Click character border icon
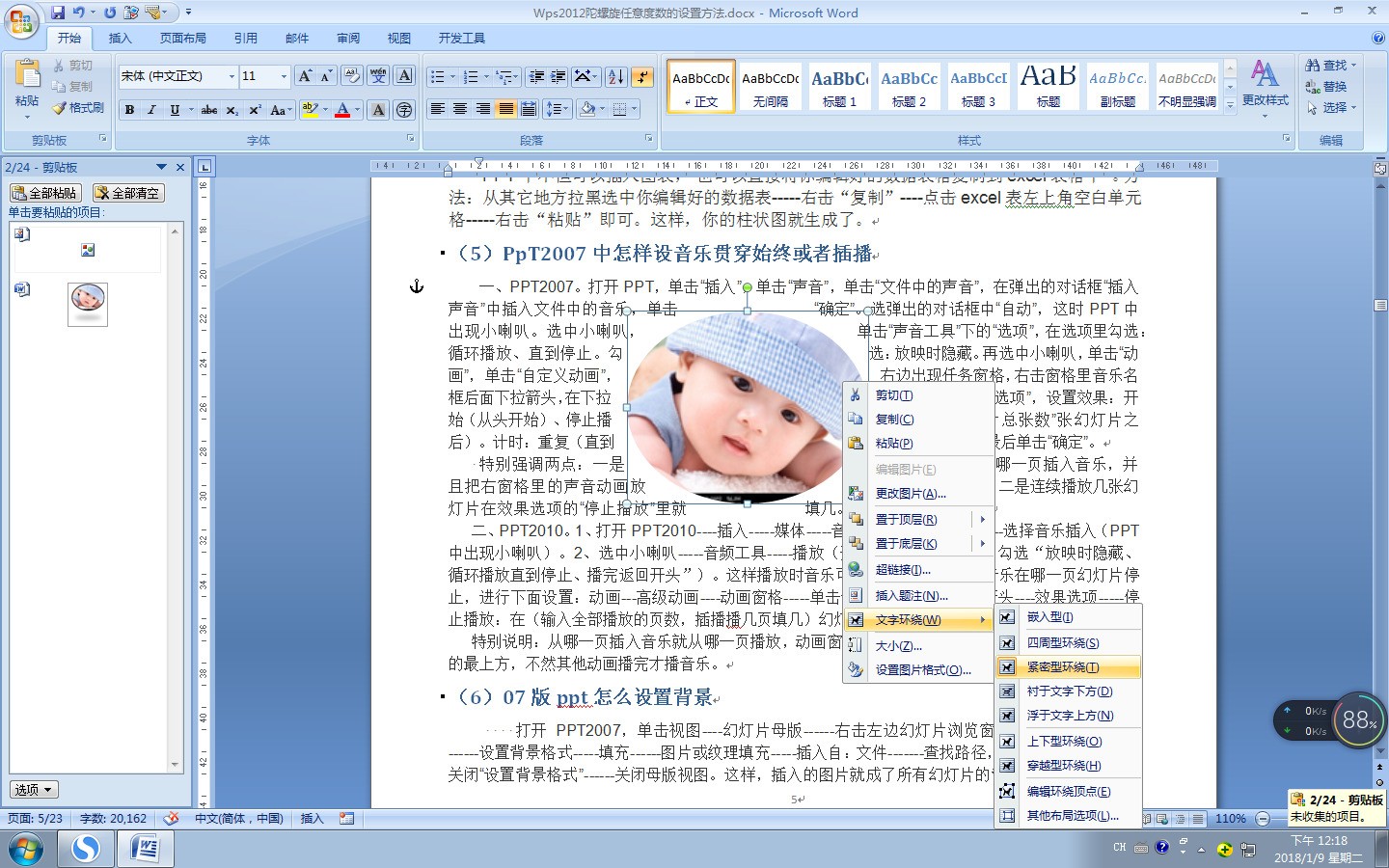Screen dimensions: 1389x868 (404, 76)
